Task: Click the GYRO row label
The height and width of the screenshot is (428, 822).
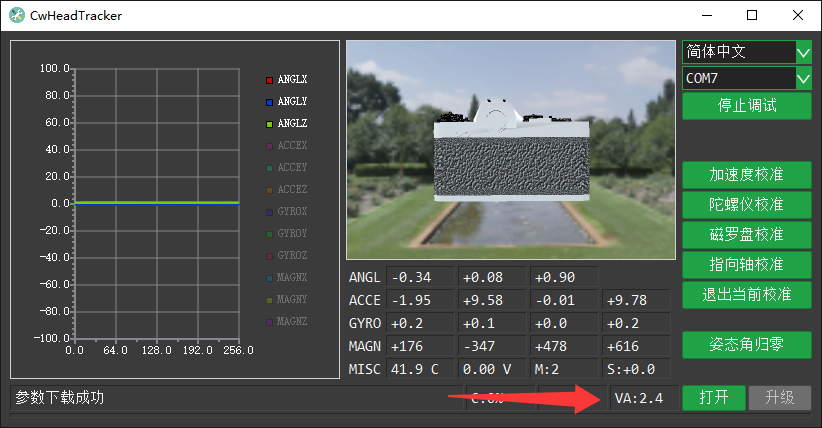Action: (x=364, y=324)
